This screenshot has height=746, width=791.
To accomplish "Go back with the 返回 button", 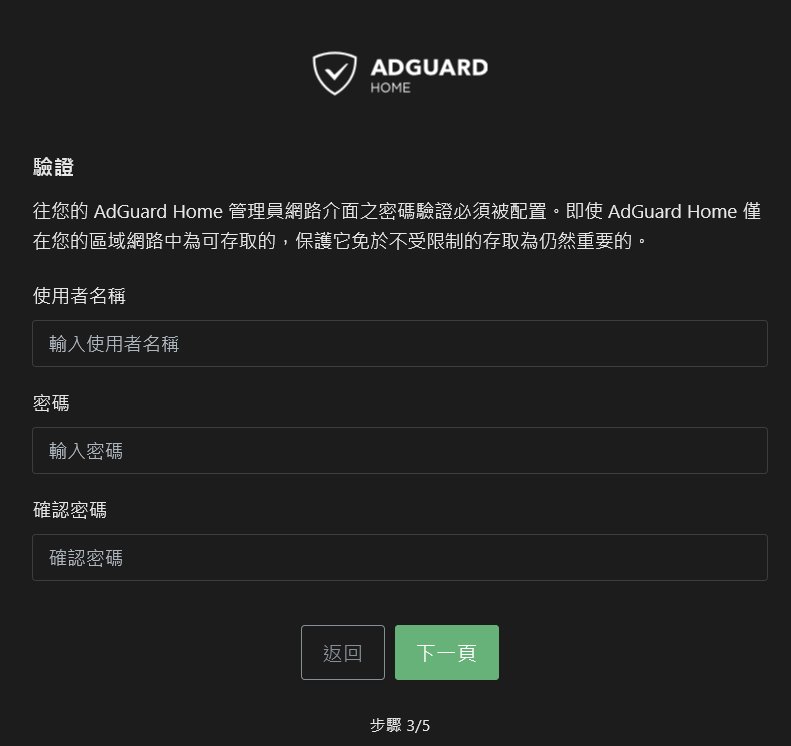I will (x=343, y=653).
